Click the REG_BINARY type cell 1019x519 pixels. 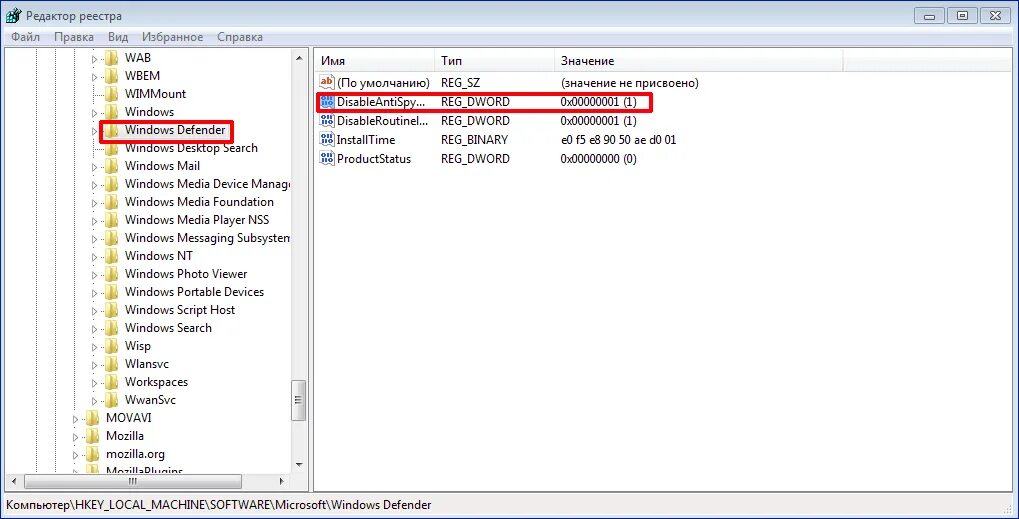tap(474, 140)
